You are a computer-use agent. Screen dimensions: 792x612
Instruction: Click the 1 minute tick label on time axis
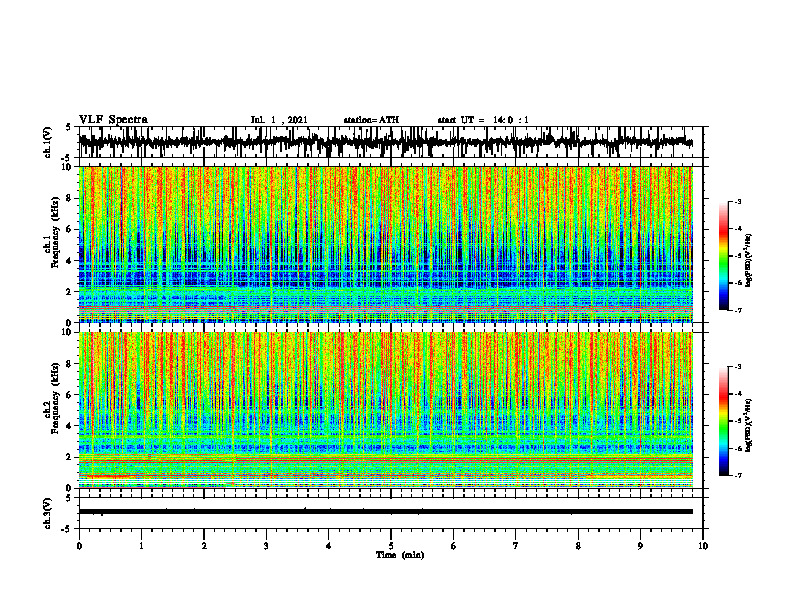tap(141, 546)
